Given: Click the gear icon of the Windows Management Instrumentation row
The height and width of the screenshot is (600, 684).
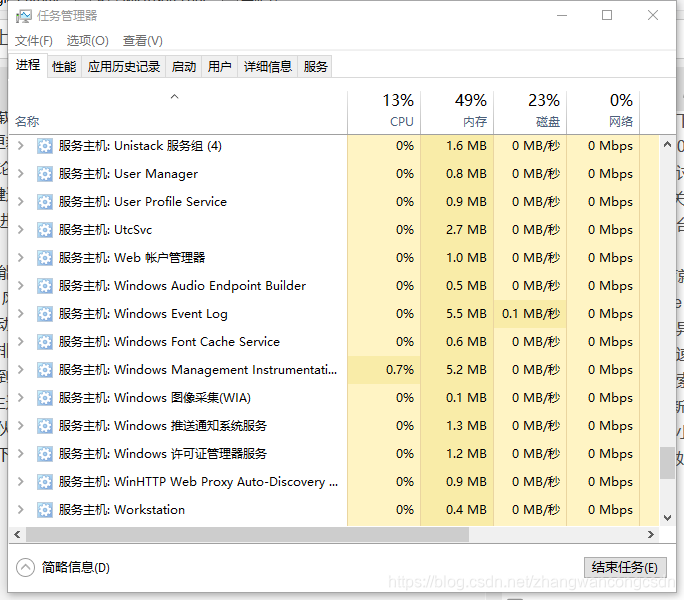Looking at the screenshot, I should coord(44,370).
